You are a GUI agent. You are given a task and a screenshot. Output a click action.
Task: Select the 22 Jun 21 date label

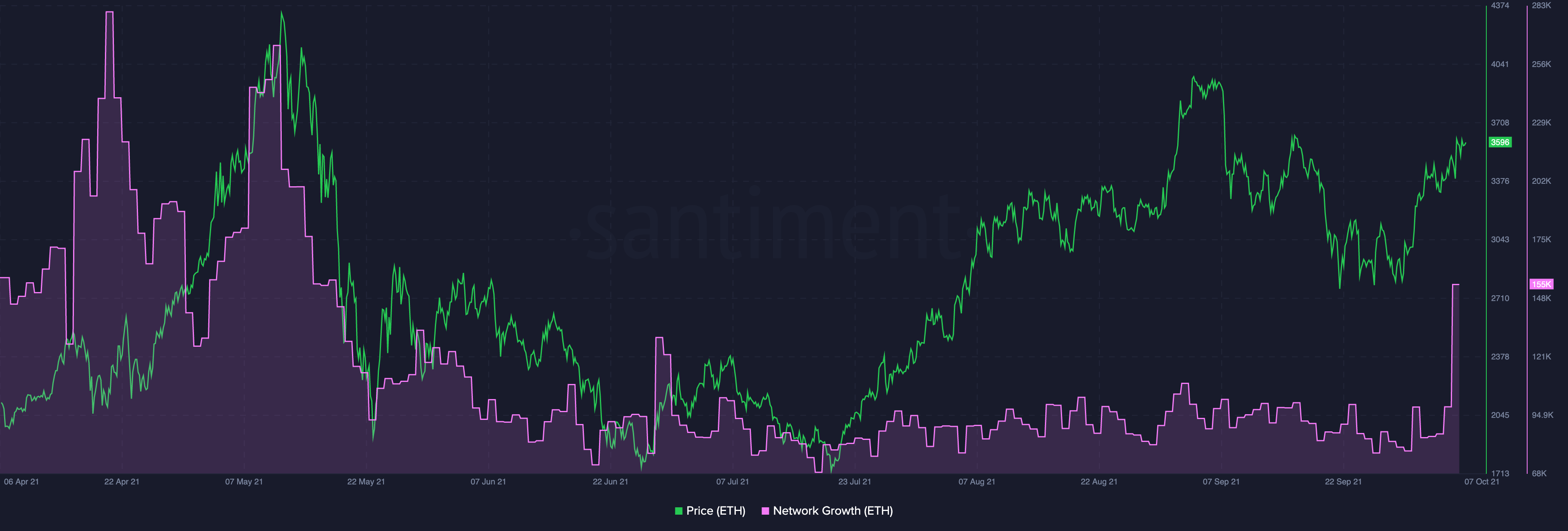coord(610,482)
